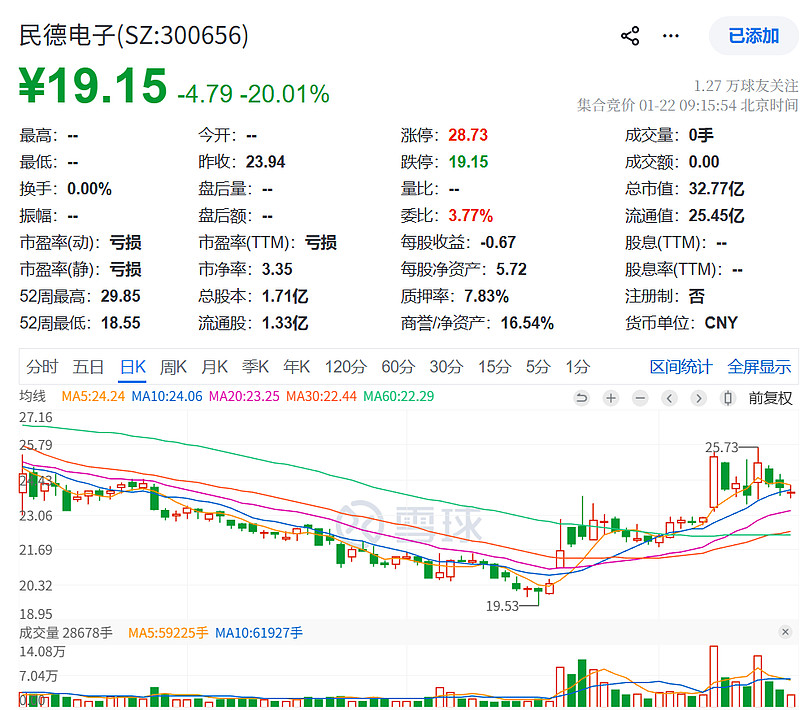800x710 pixels.
Task: Zoom in chart with plus icon
Action: click(611, 398)
